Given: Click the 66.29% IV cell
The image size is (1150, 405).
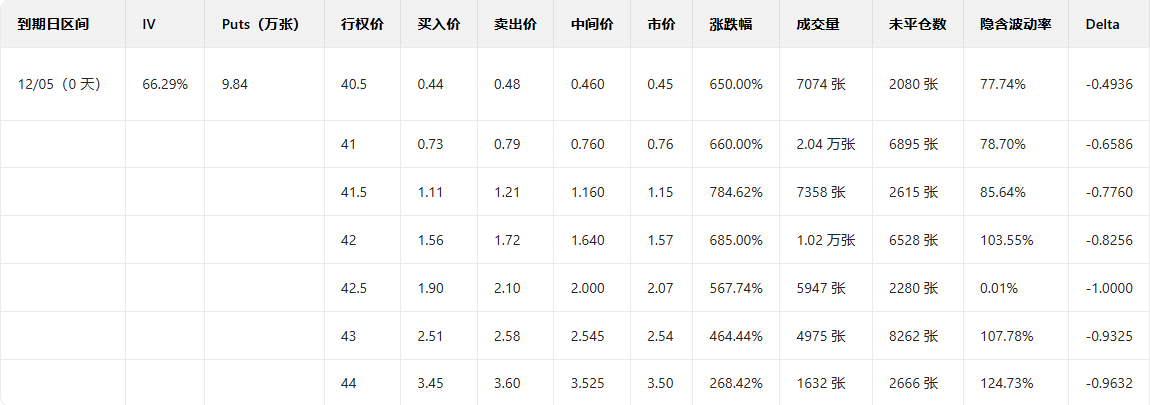Looking at the screenshot, I should pos(165,85).
